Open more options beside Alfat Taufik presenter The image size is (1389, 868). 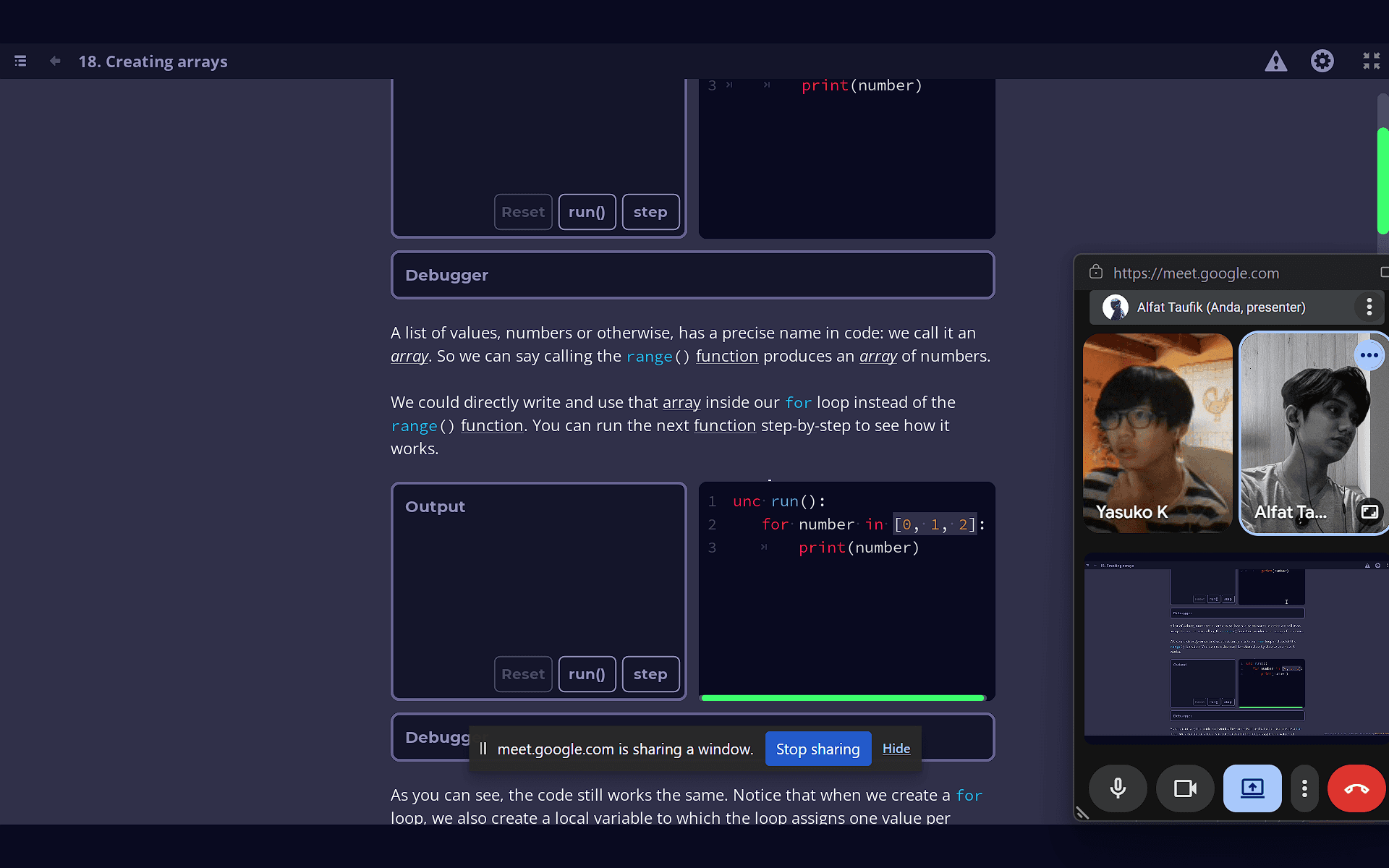1369,307
